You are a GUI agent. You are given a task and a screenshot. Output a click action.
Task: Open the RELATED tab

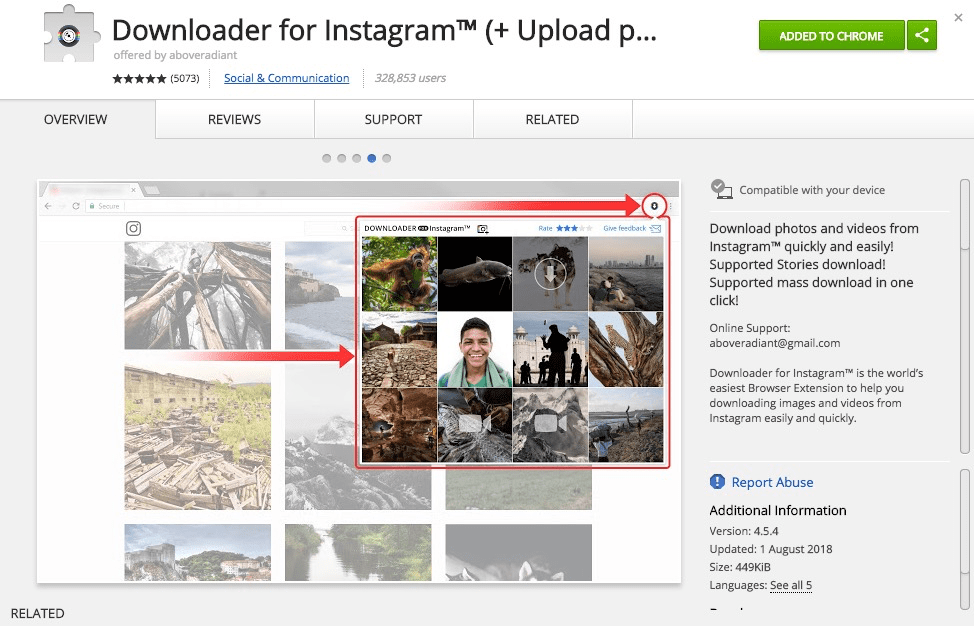(552, 119)
